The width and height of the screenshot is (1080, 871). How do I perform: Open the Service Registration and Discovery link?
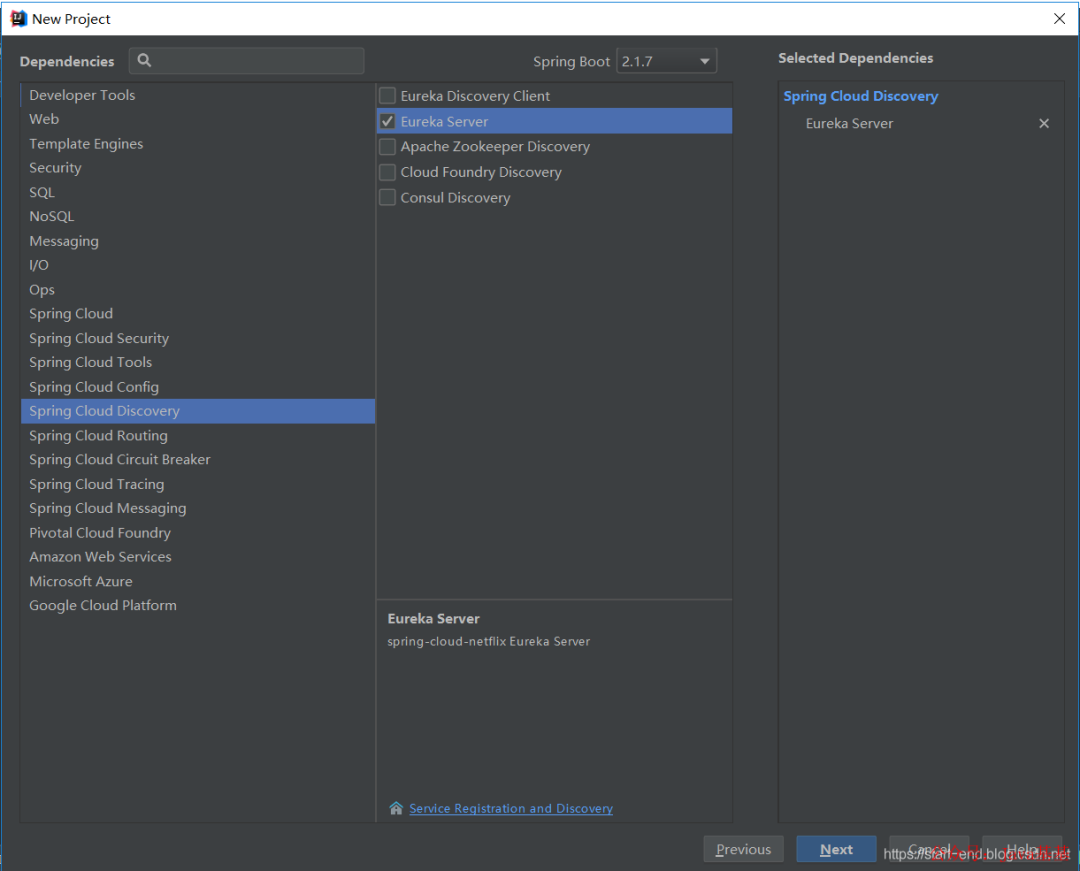point(511,808)
